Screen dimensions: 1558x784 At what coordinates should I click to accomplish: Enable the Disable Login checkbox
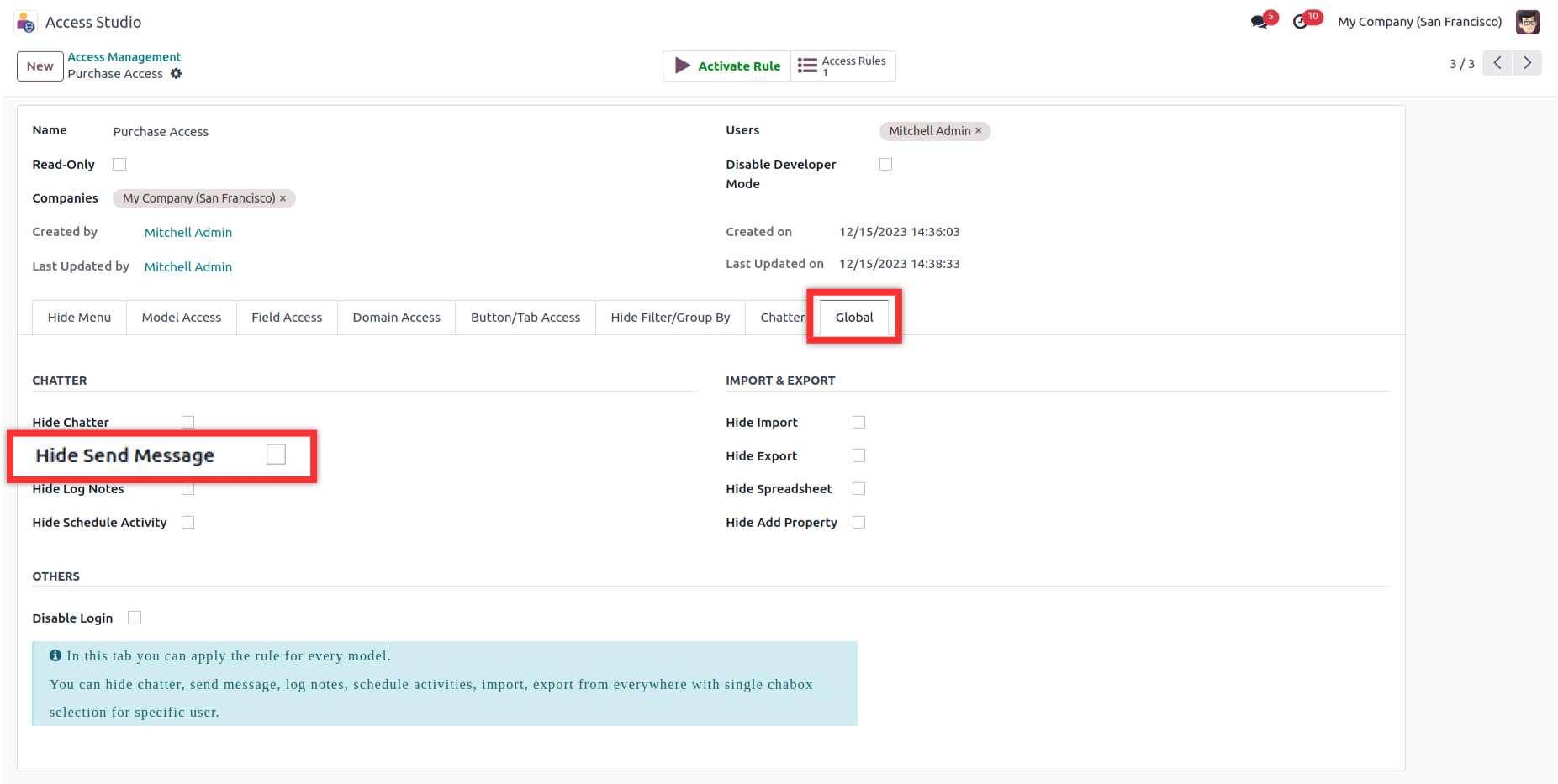coord(135,618)
